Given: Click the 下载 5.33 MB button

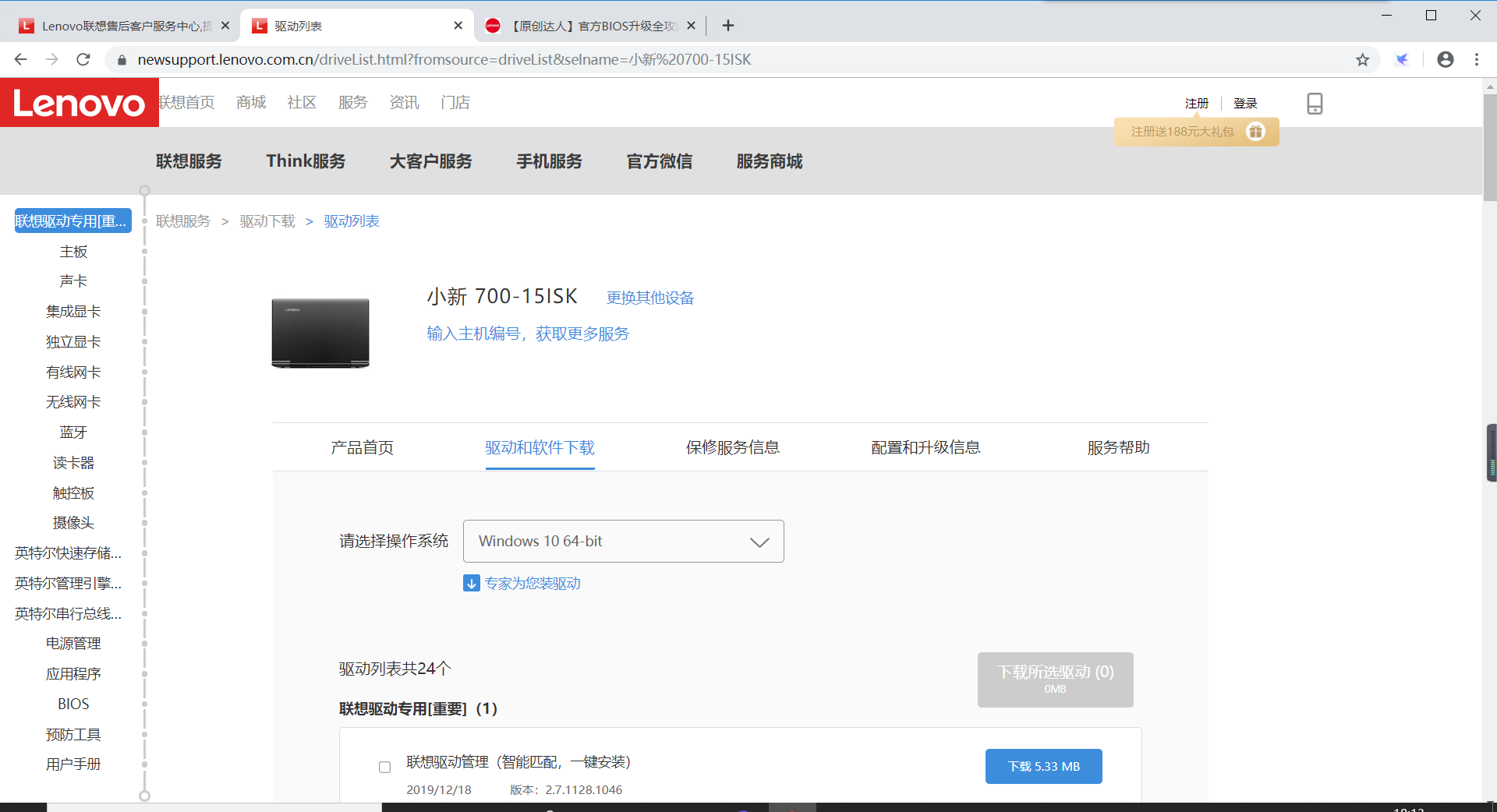Looking at the screenshot, I should click(x=1043, y=767).
